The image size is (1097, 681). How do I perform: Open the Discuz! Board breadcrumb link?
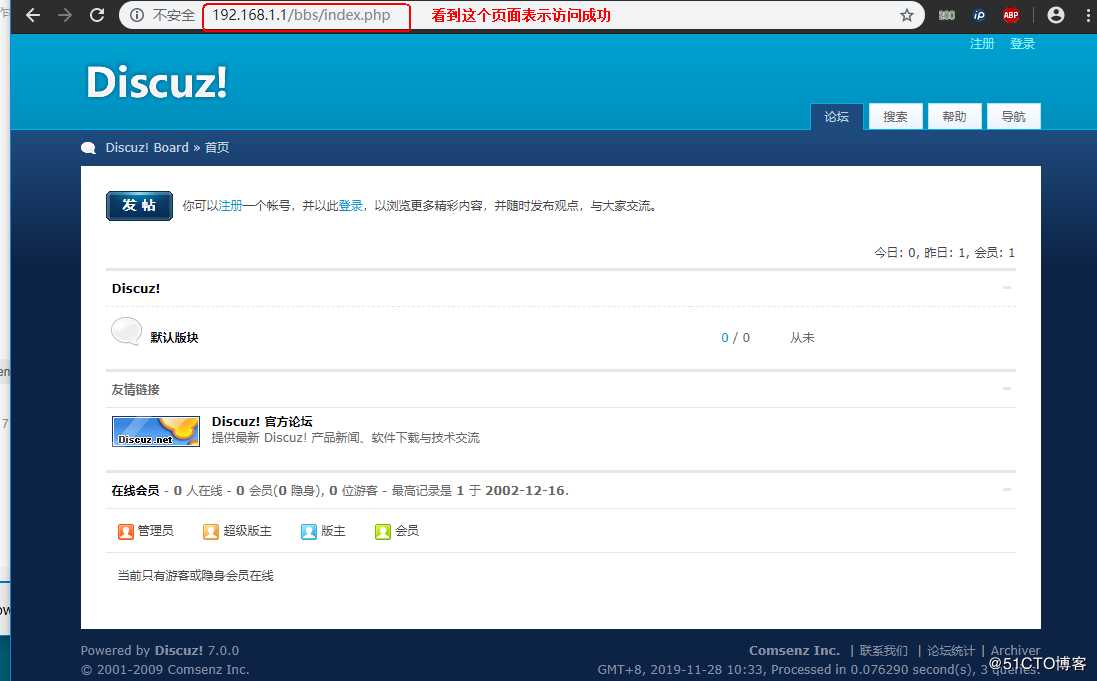pos(147,148)
